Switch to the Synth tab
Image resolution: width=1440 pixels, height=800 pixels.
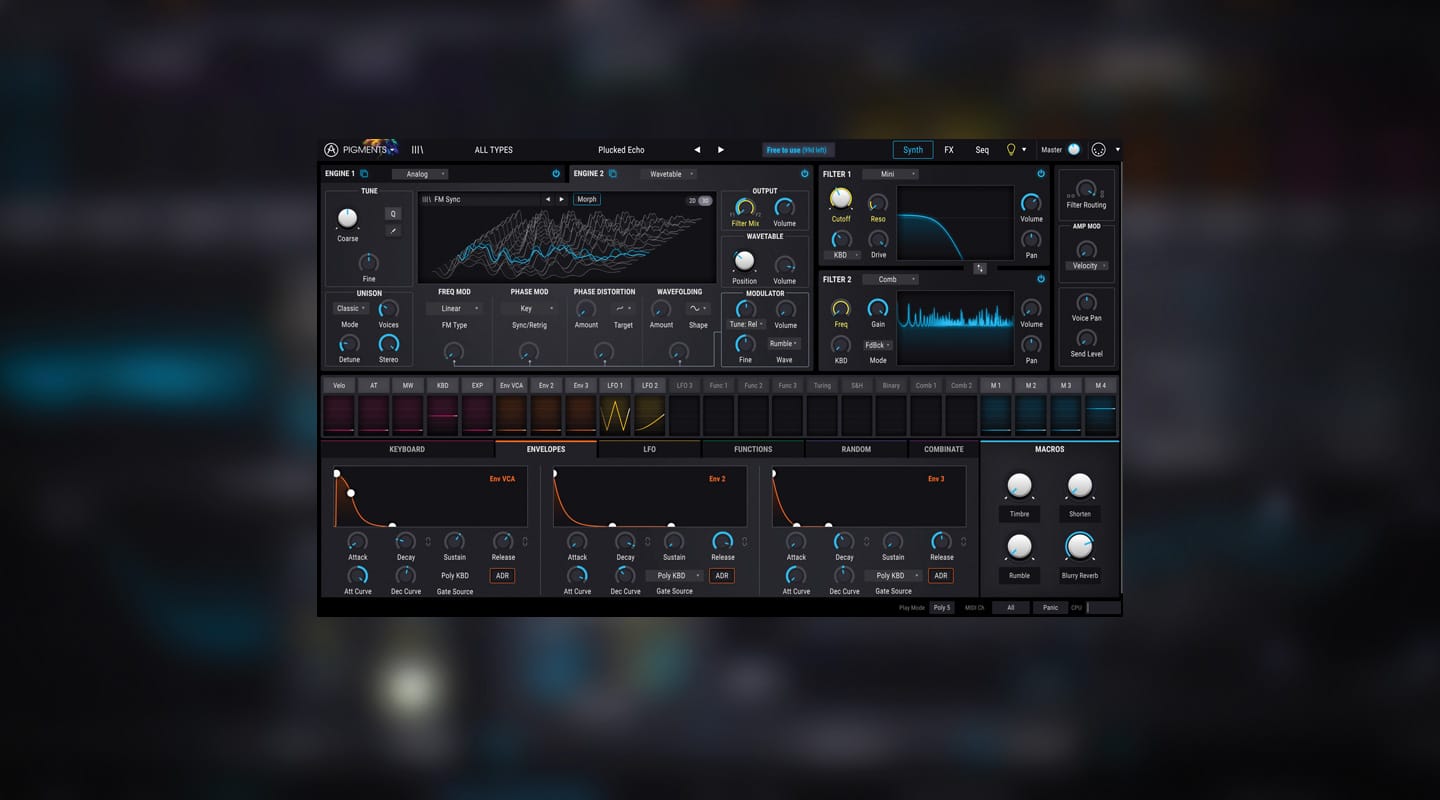coord(913,150)
